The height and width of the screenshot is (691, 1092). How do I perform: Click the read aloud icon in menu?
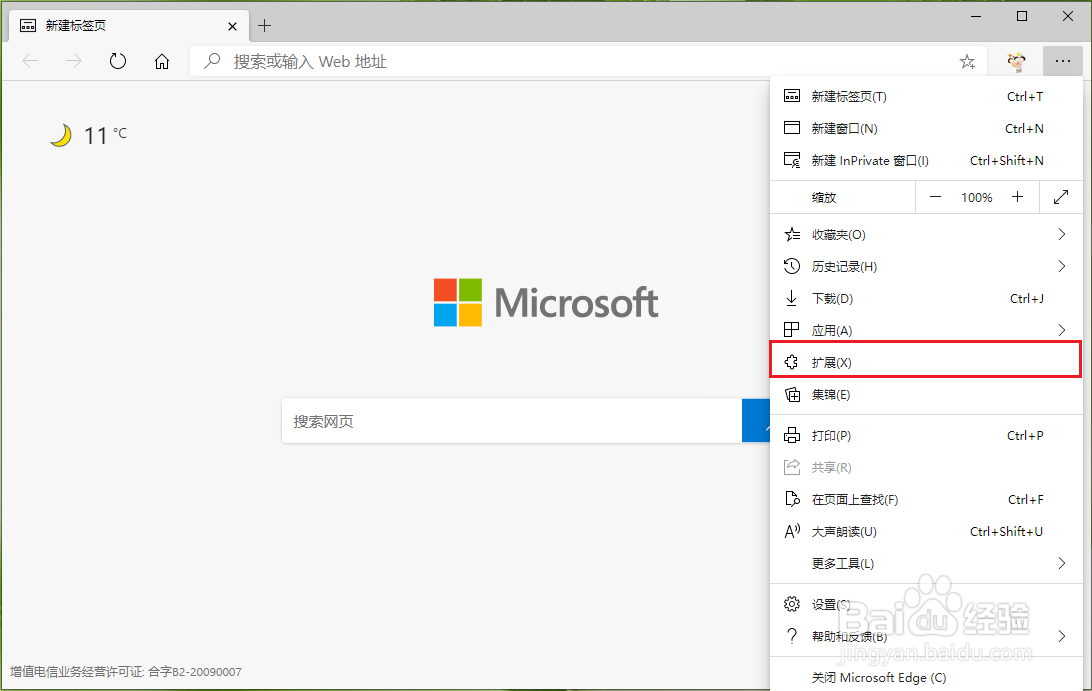(793, 531)
